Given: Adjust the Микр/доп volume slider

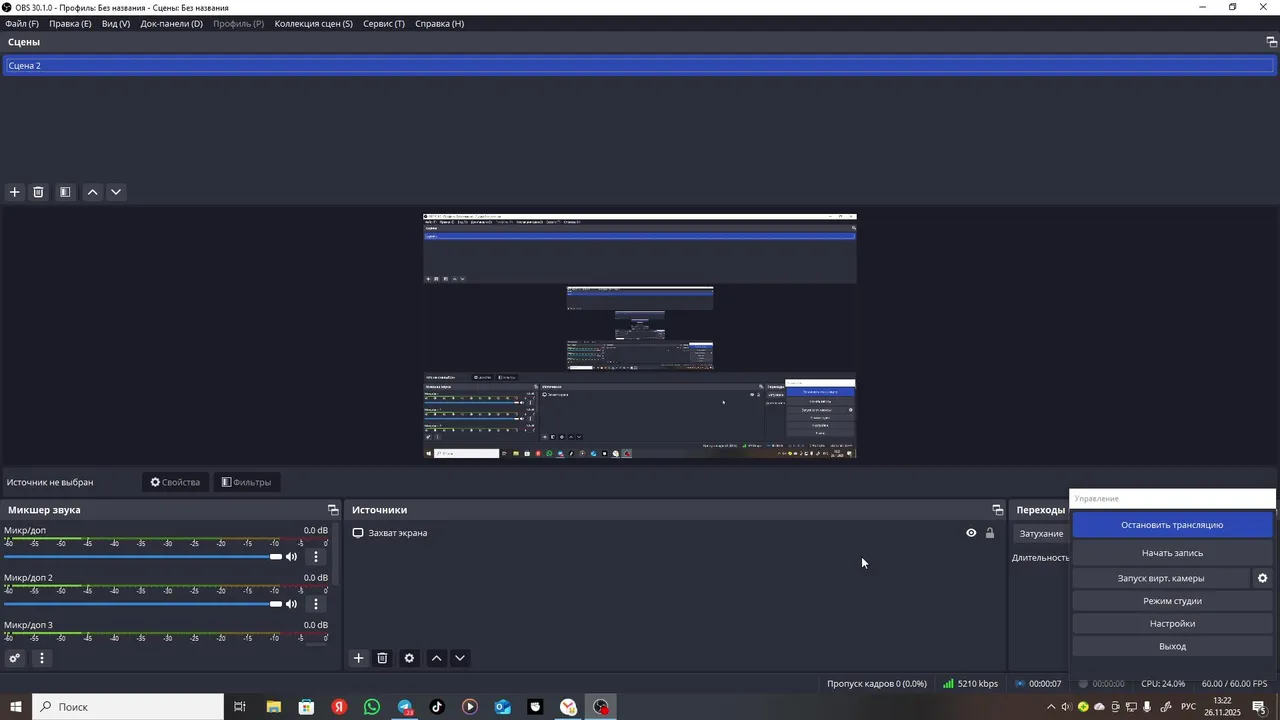Looking at the screenshot, I should 142,557.
